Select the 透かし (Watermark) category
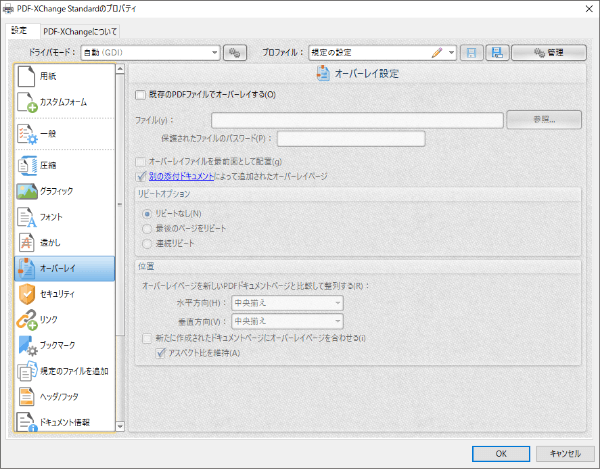Viewport: 600px width, 469px height. pyautogui.click(x=64, y=243)
